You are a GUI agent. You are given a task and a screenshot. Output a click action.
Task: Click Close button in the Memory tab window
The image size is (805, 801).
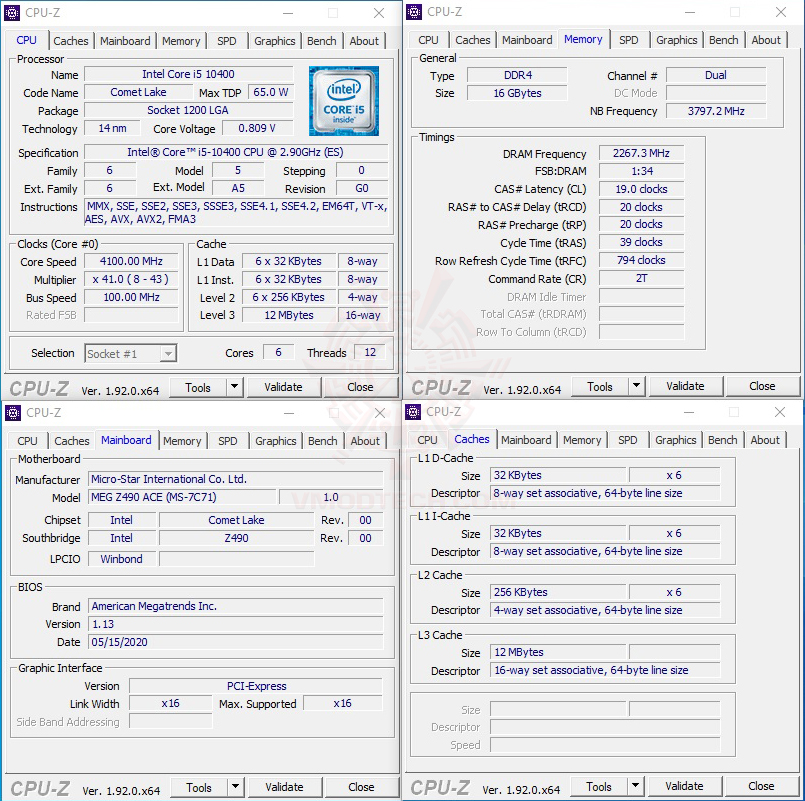(762, 386)
